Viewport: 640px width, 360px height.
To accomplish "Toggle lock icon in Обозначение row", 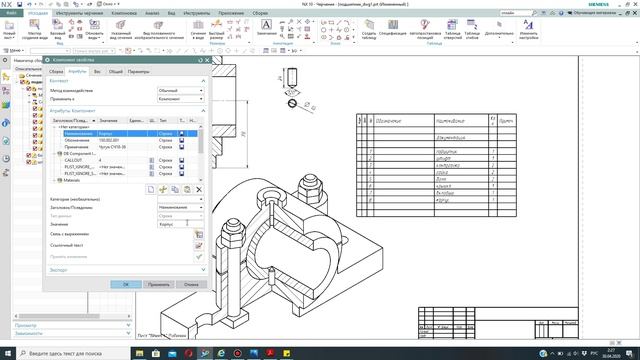I will point(182,140).
